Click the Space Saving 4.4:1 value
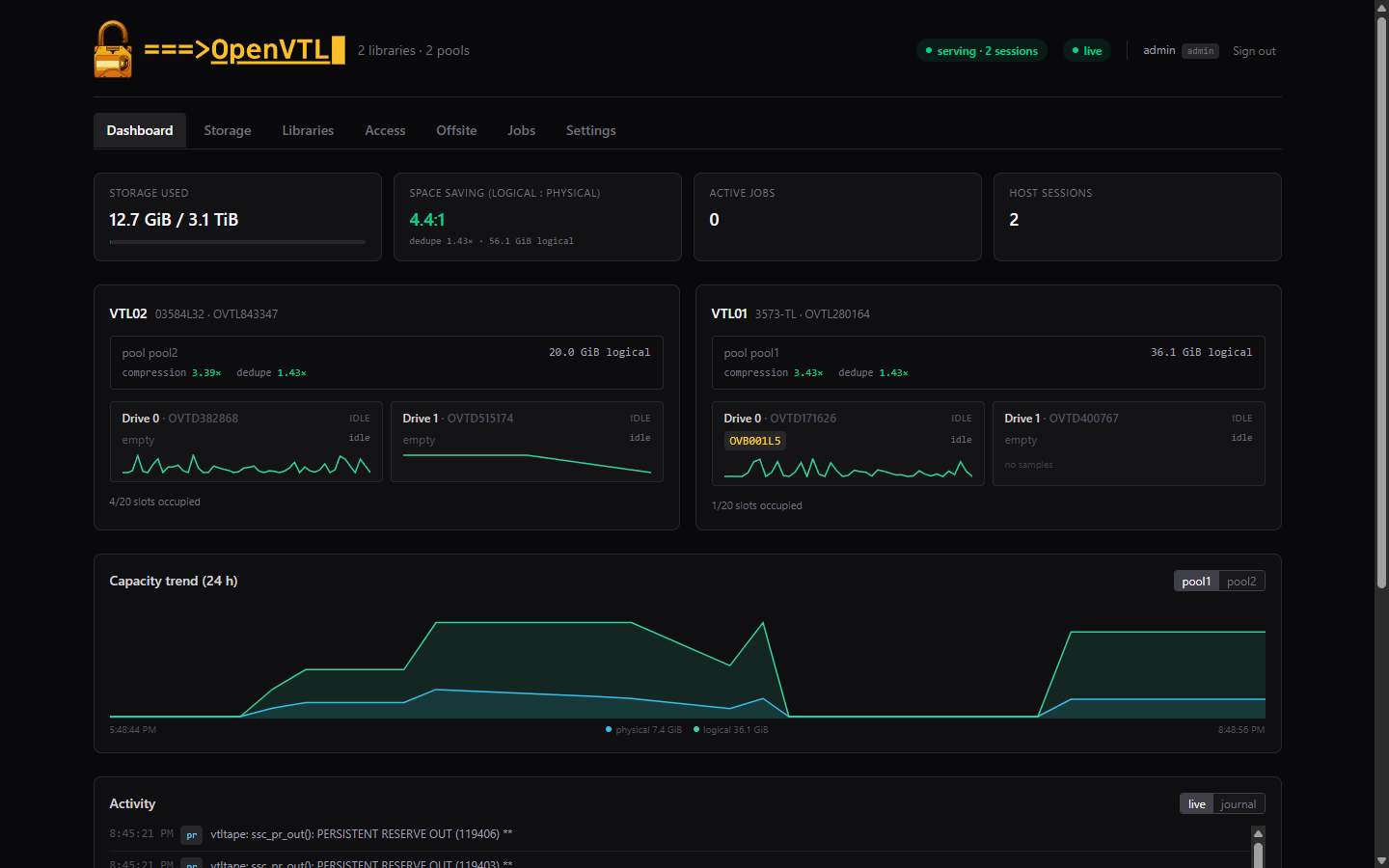The width and height of the screenshot is (1389, 868). click(427, 220)
